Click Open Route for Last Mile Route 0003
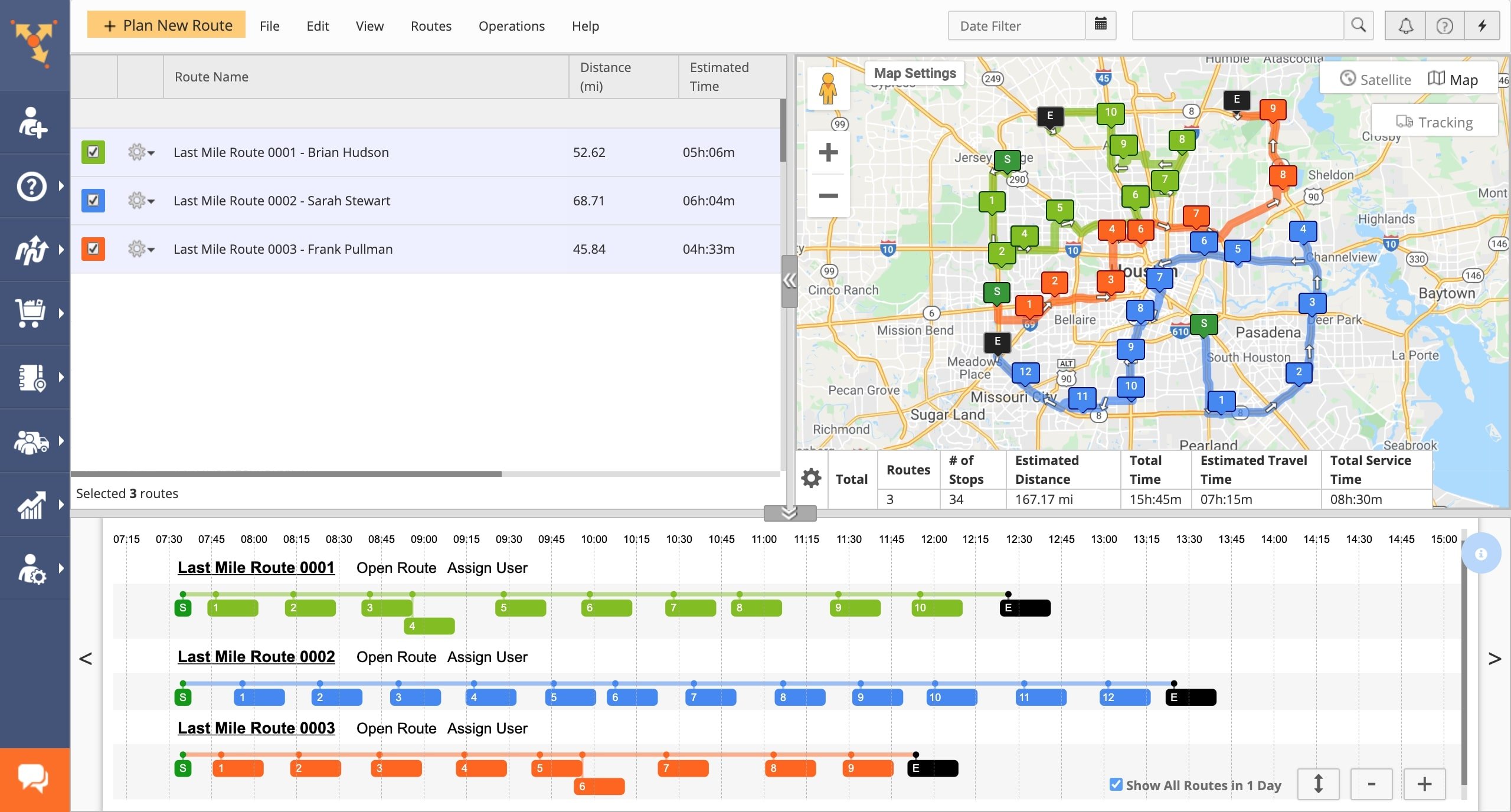Image resolution: width=1511 pixels, height=812 pixels. (x=397, y=728)
